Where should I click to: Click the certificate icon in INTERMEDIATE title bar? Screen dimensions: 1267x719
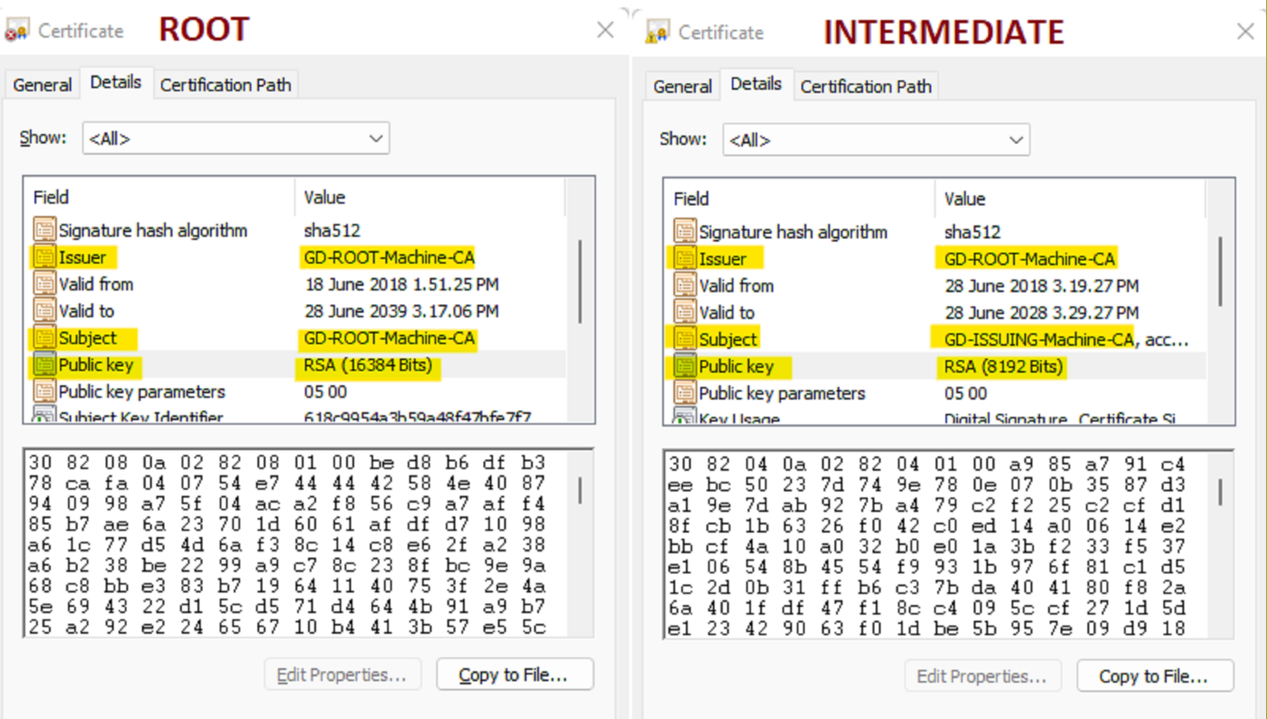(657, 30)
